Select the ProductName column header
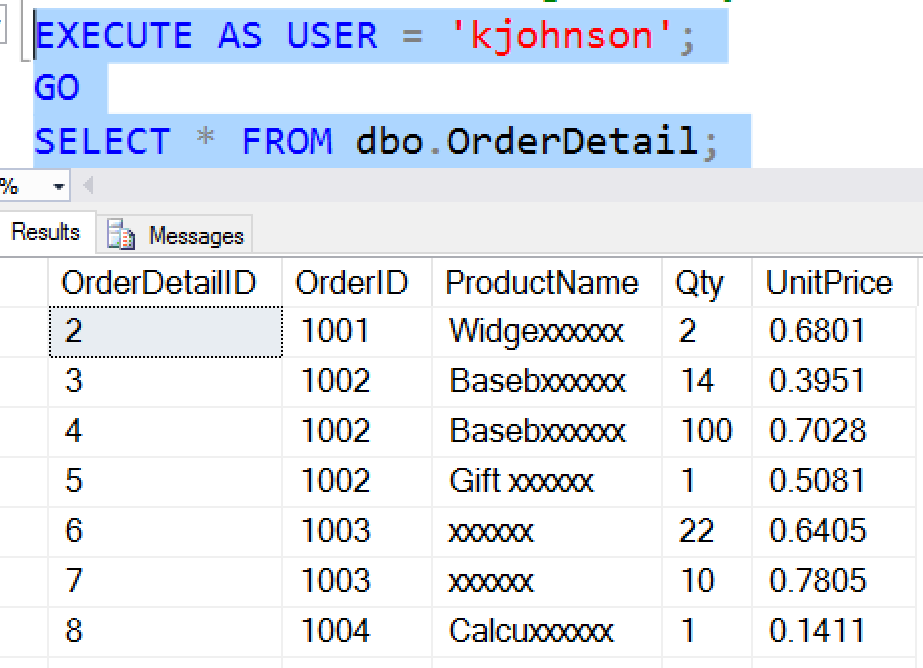923x668 pixels. (547, 283)
